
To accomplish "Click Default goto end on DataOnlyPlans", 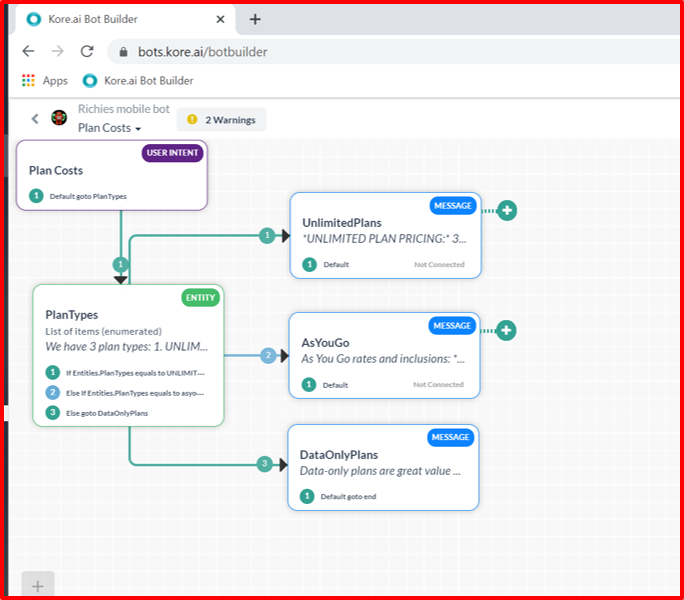I will pos(338,496).
